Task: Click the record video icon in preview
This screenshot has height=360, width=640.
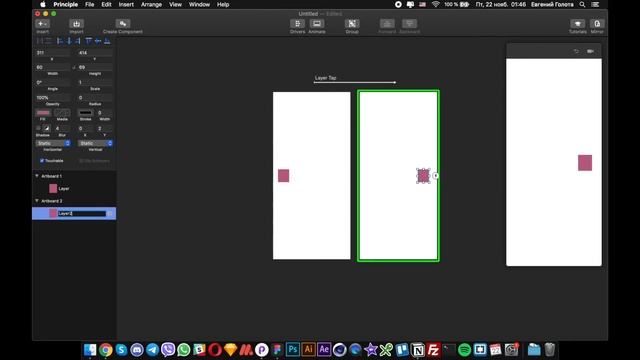Action: [590, 51]
